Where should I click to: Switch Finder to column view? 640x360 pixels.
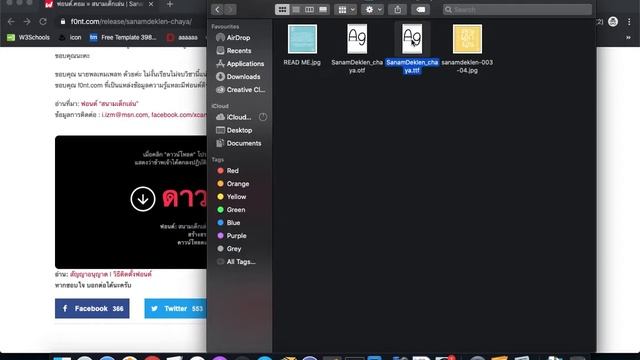tap(309, 9)
